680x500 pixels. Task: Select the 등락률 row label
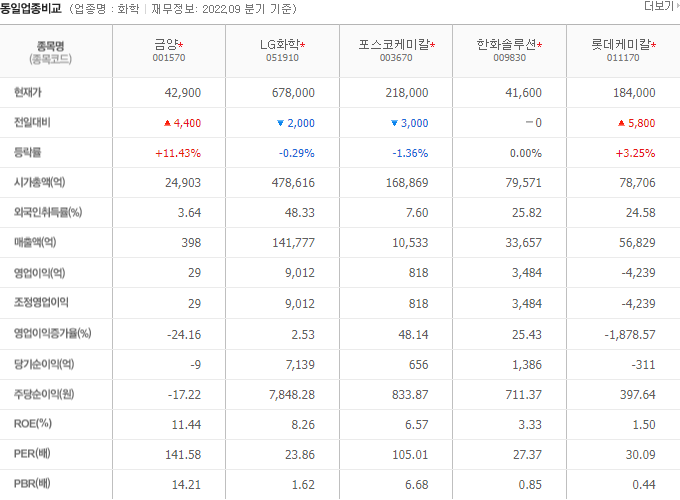coord(27,152)
